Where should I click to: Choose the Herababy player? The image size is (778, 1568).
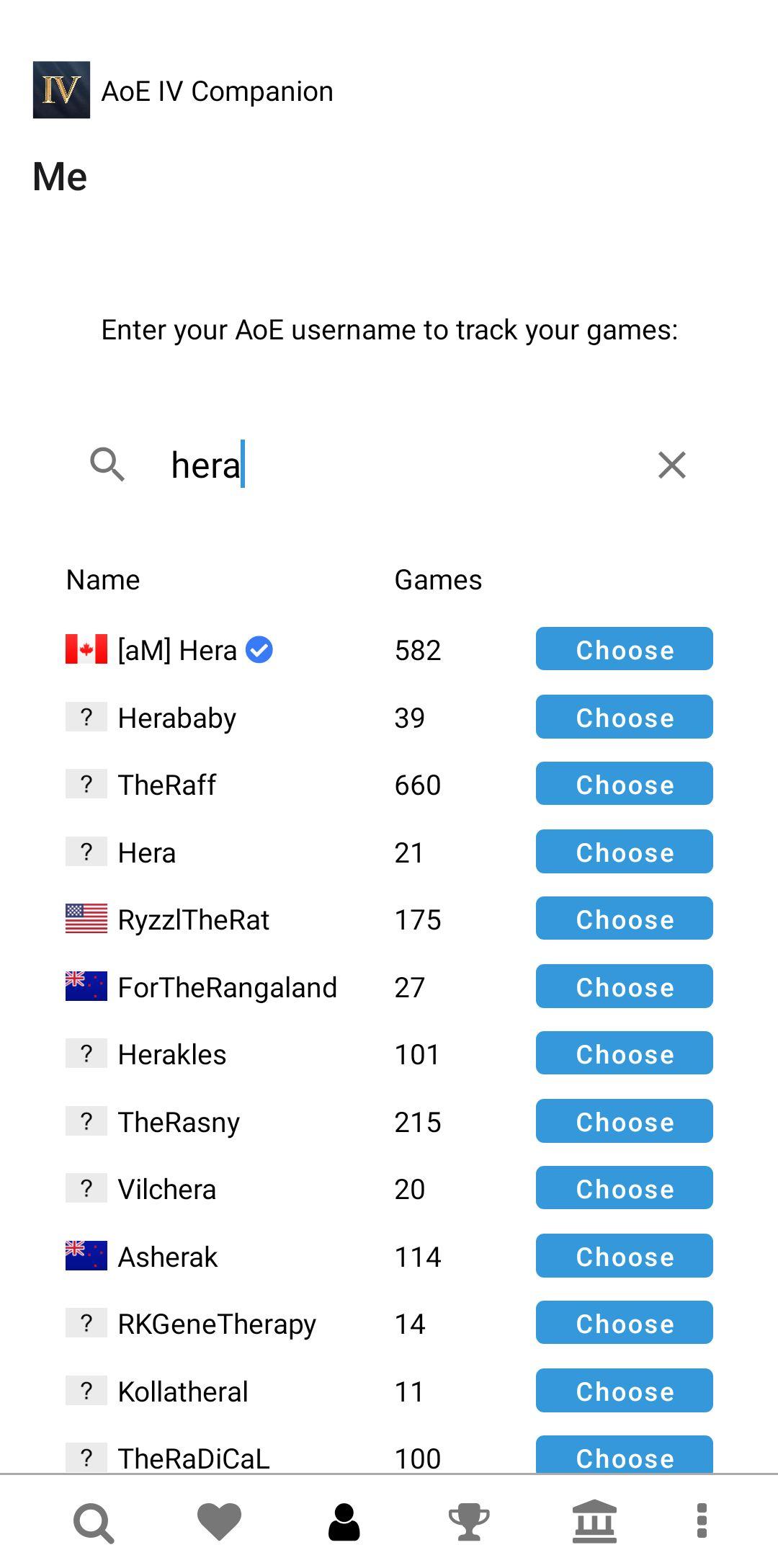click(x=624, y=717)
